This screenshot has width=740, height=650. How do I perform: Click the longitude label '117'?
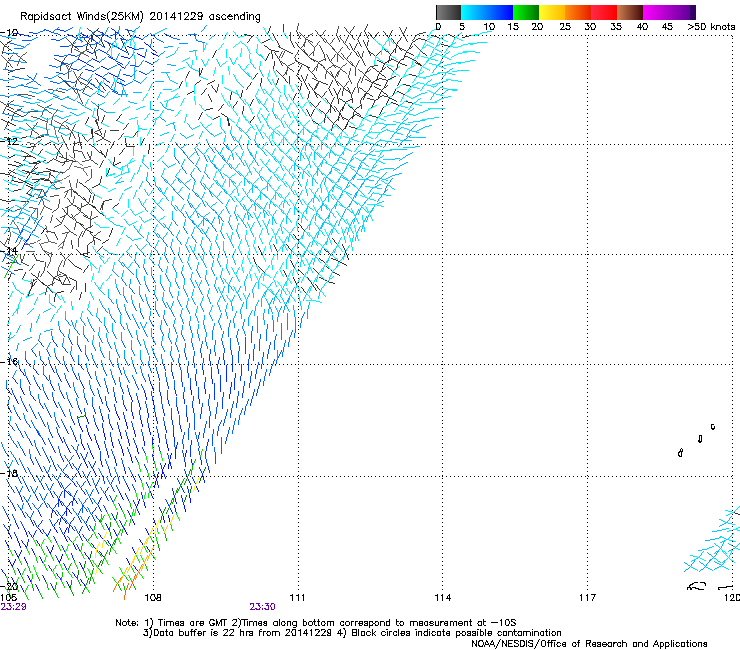tap(587, 598)
